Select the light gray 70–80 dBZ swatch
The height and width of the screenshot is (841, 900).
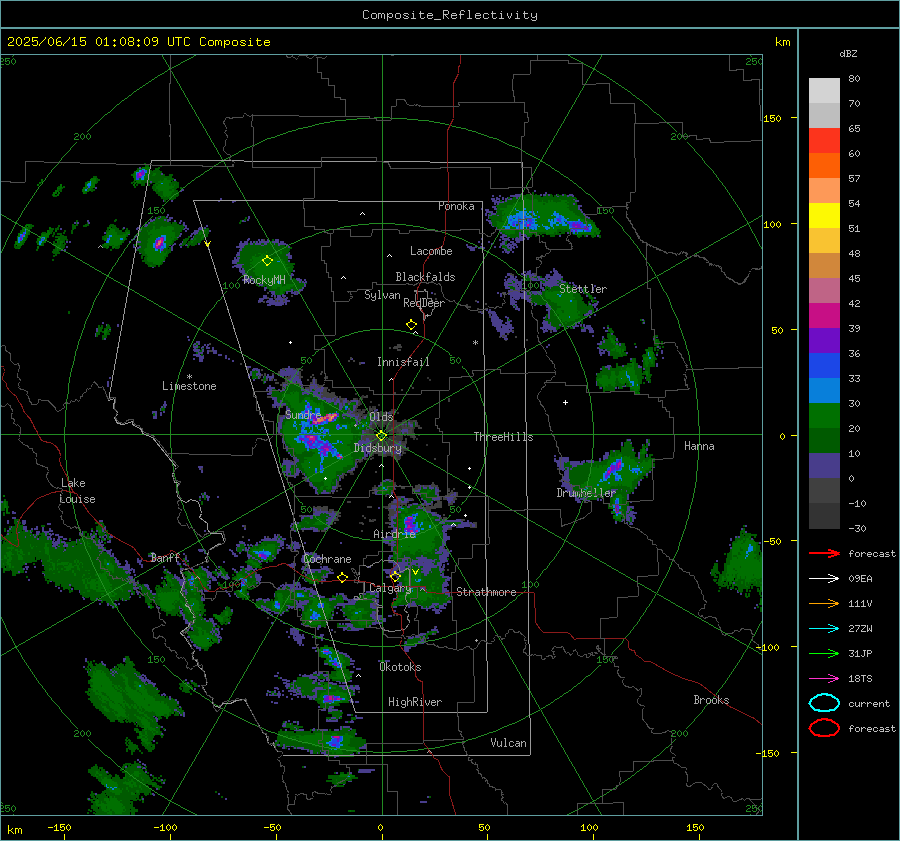[824, 91]
